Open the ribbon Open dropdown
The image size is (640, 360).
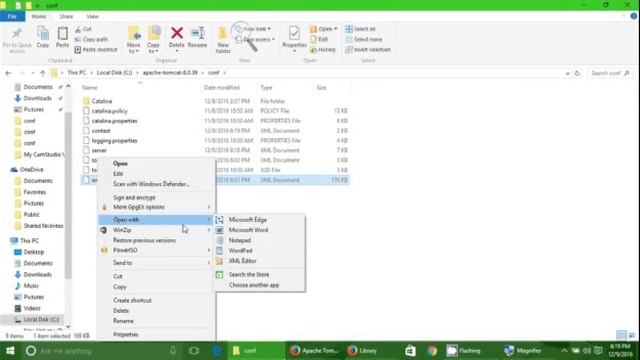click(324, 29)
